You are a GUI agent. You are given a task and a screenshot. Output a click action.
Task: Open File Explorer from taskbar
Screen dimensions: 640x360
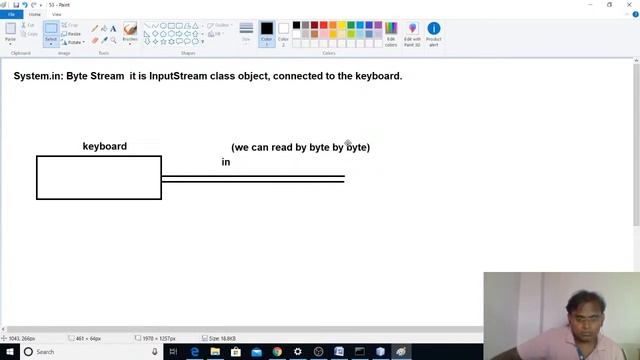pyautogui.click(x=215, y=351)
